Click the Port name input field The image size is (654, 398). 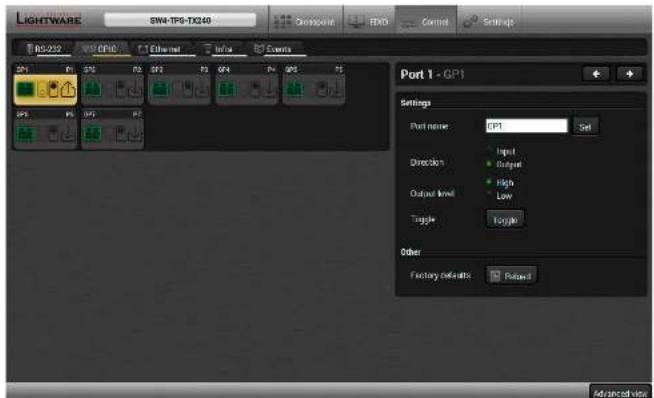526,126
